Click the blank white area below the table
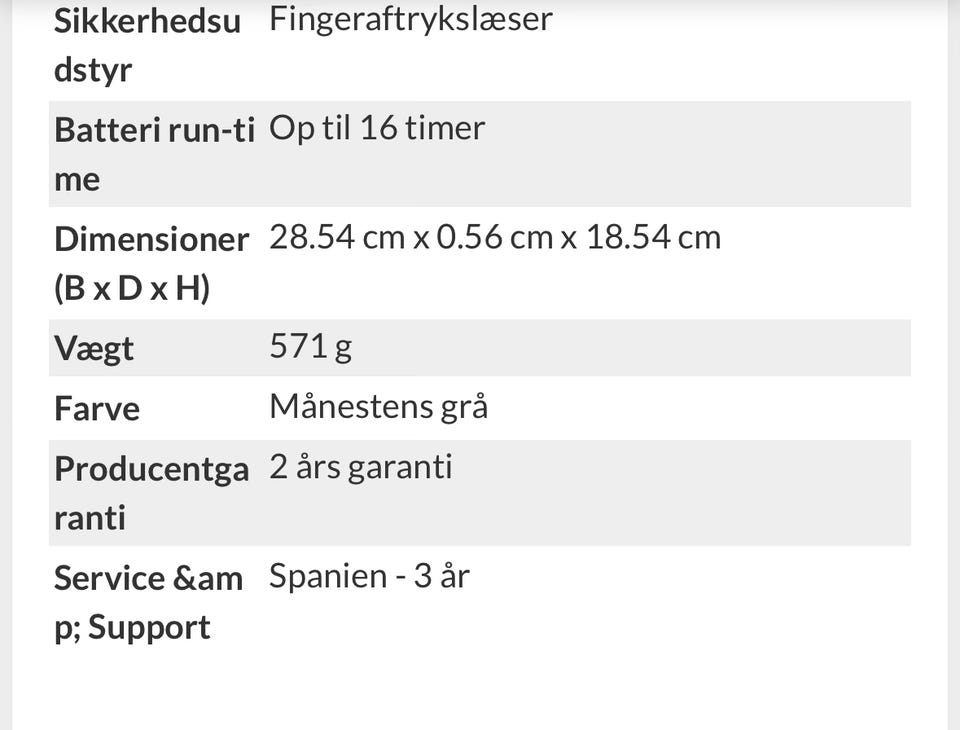 [x=480, y=690]
